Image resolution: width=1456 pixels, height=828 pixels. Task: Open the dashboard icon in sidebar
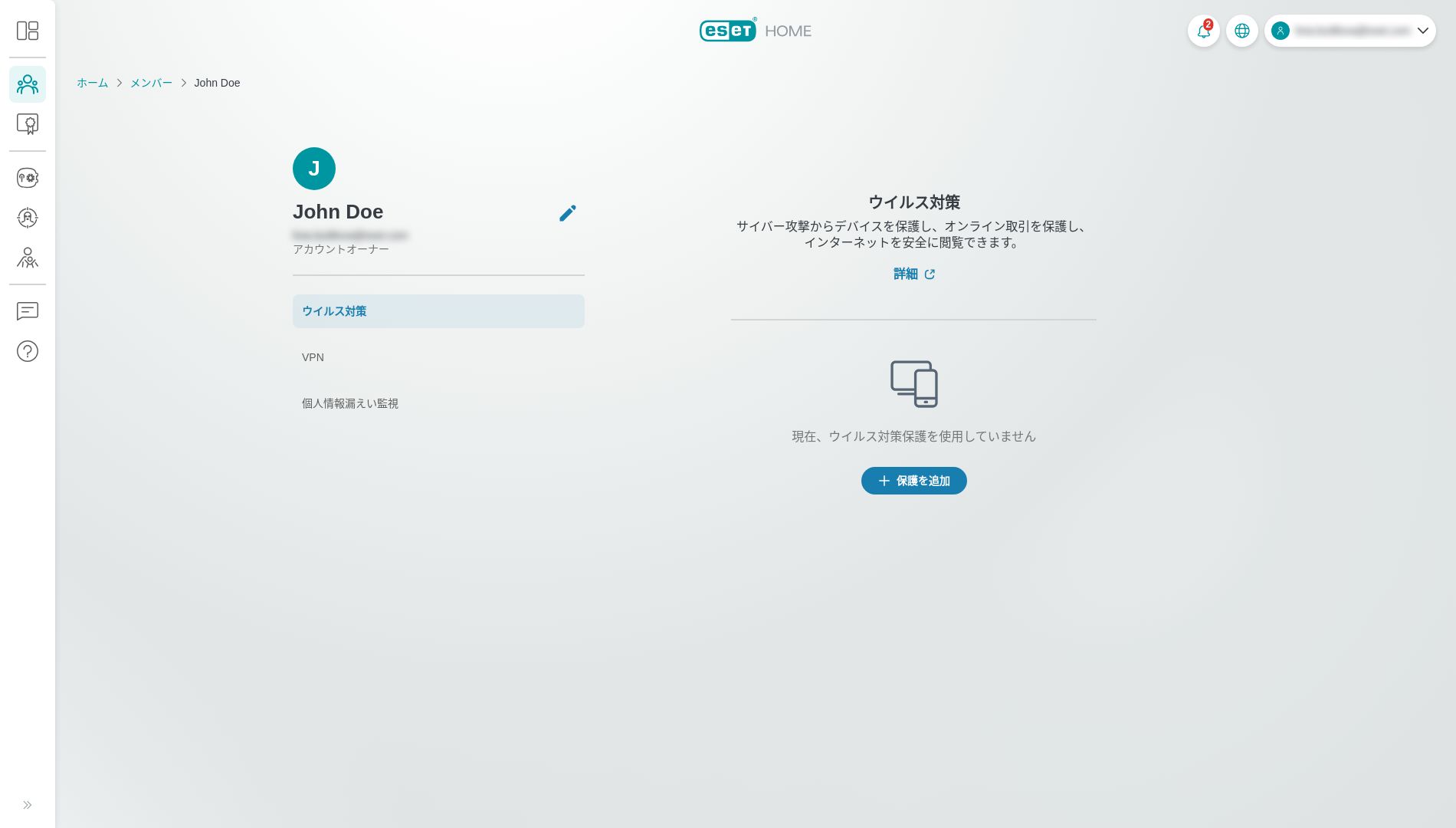click(x=28, y=31)
